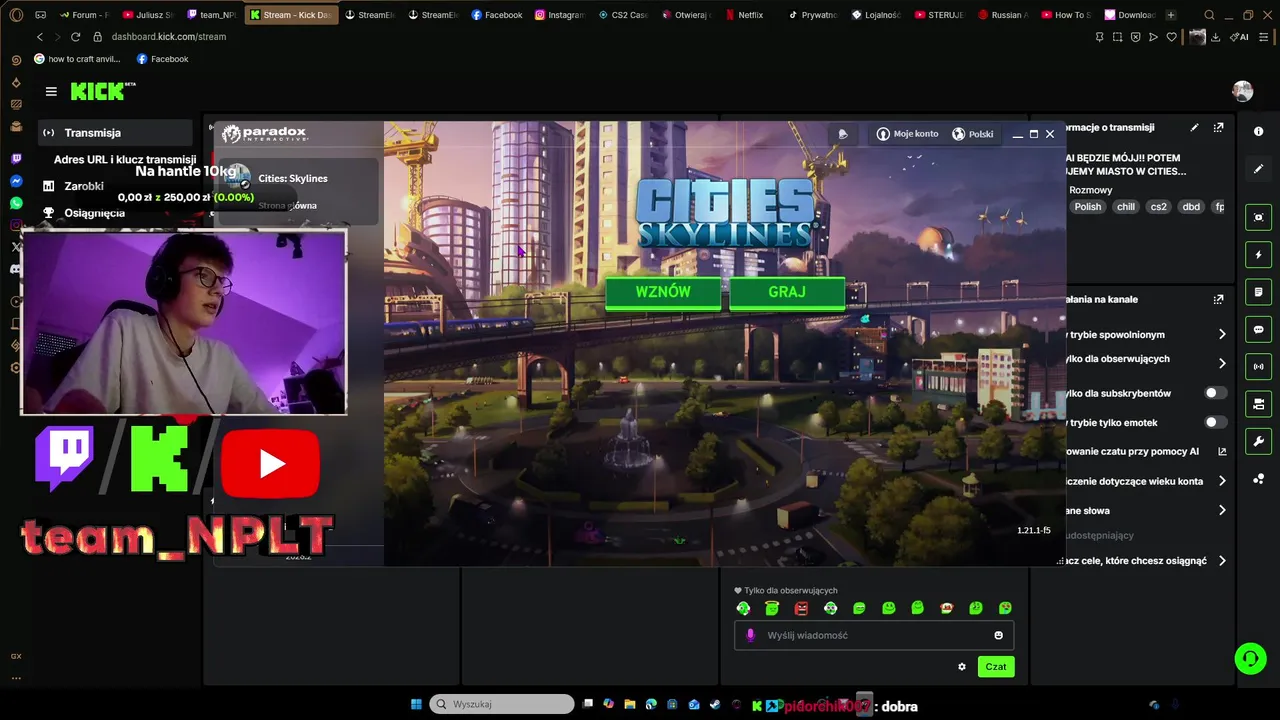
Task: Open Adres URL i klucz transmisji
Action: pos(125,159)
